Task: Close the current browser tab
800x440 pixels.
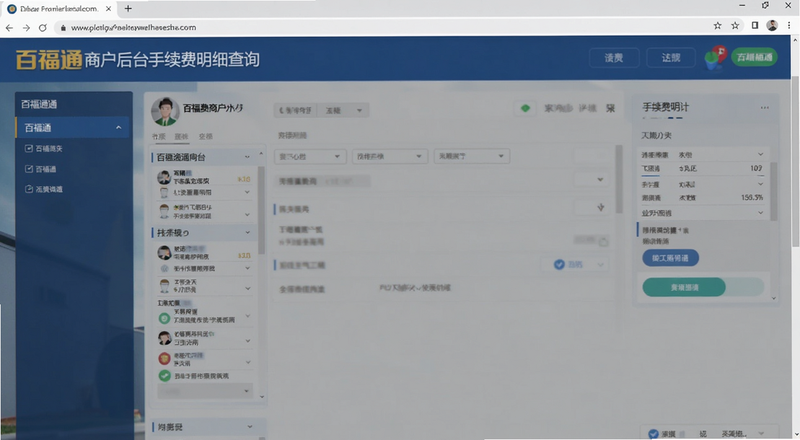Action: click(108, 9)
